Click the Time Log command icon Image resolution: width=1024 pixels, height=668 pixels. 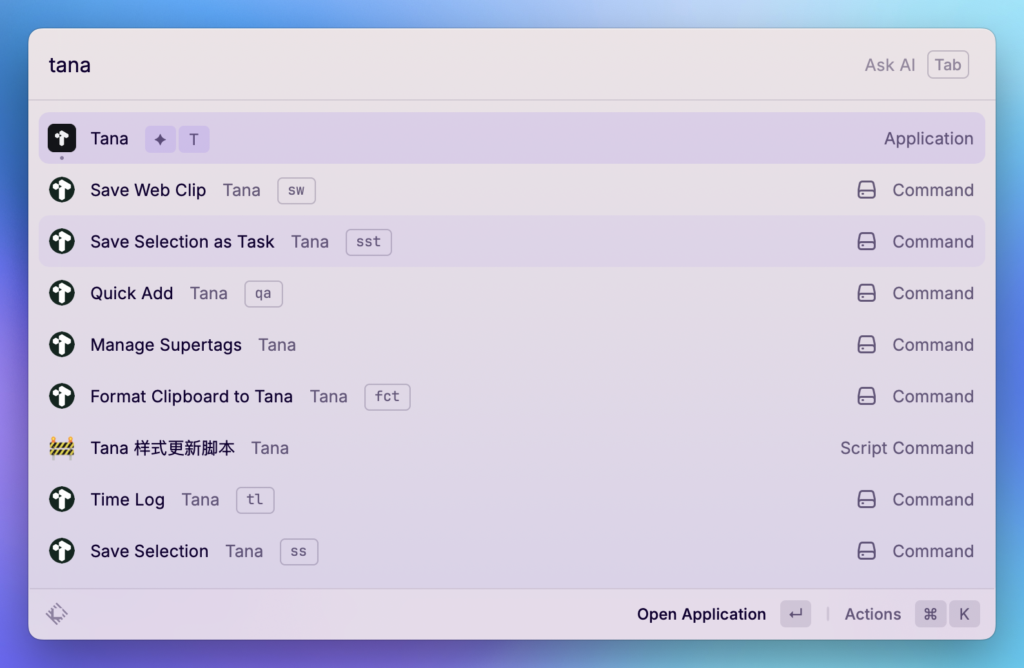click(62, 500)
